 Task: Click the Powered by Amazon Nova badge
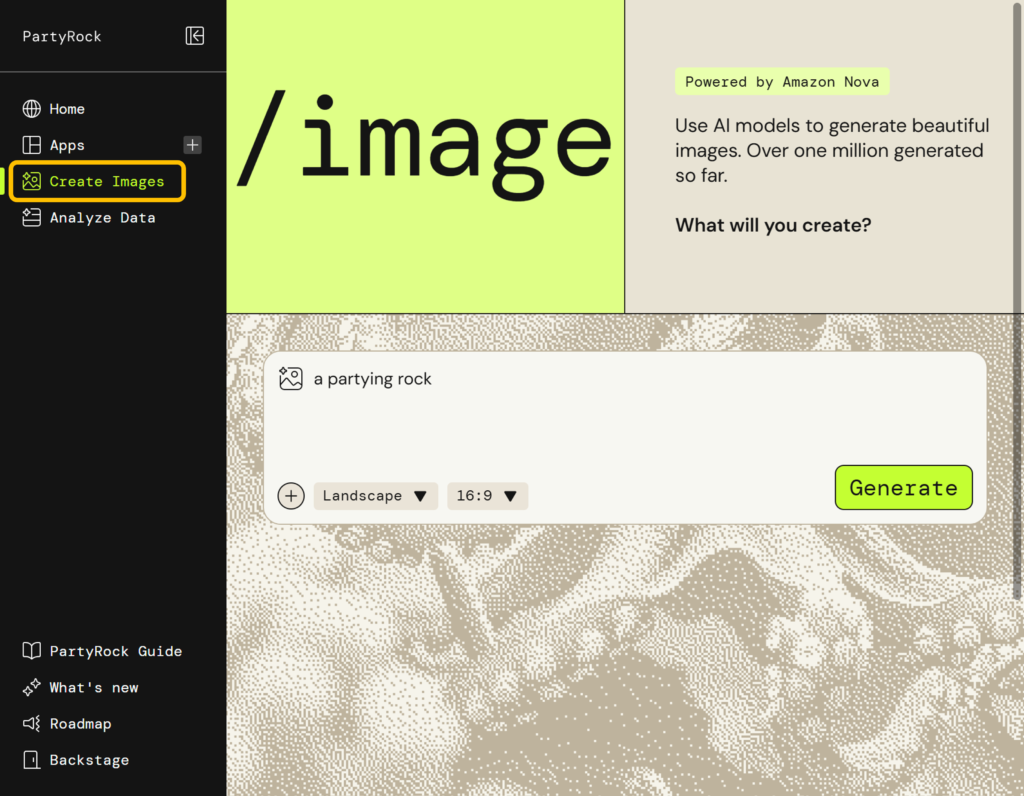coord(782,81)
